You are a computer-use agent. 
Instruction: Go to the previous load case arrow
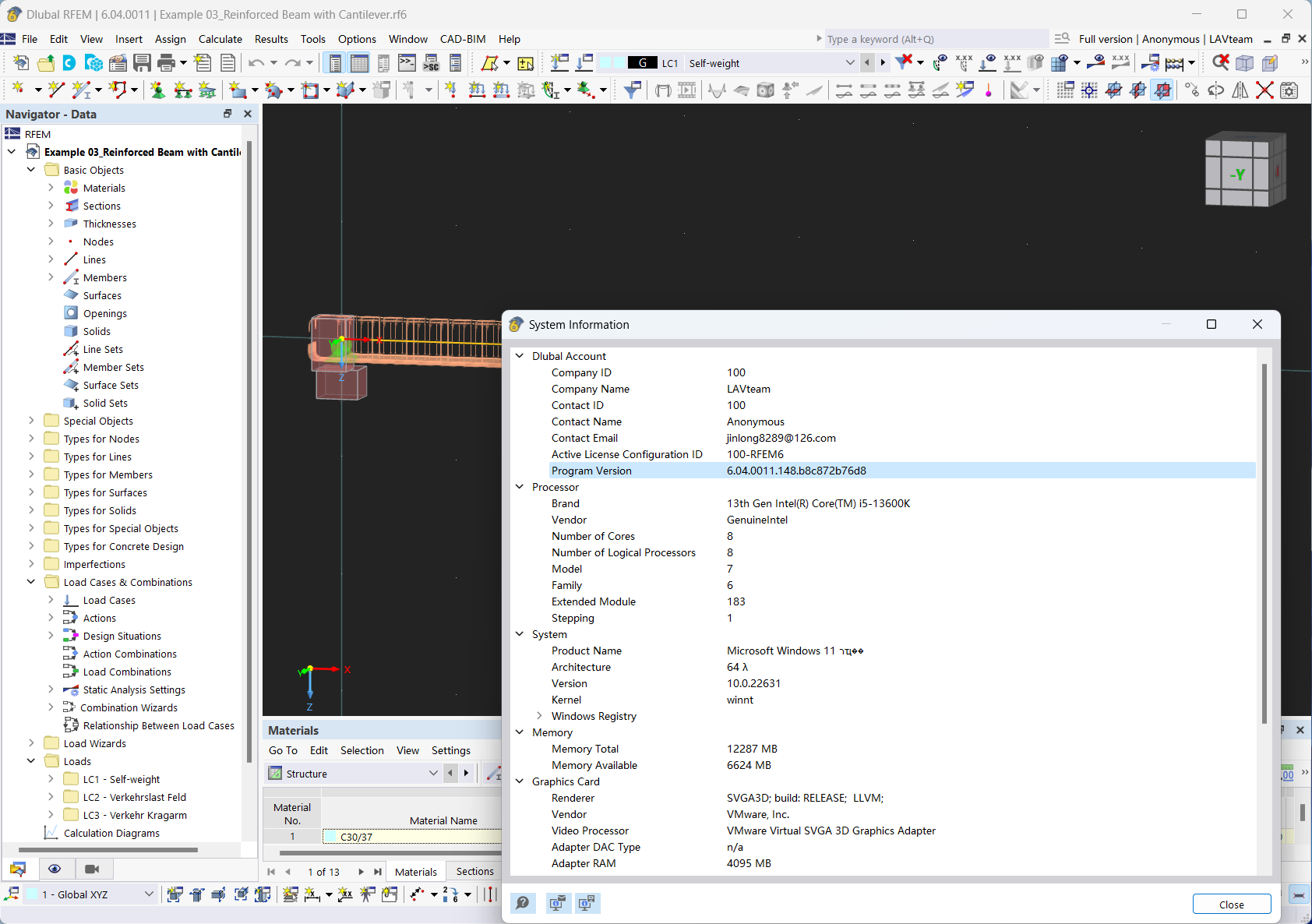[867, 63]
